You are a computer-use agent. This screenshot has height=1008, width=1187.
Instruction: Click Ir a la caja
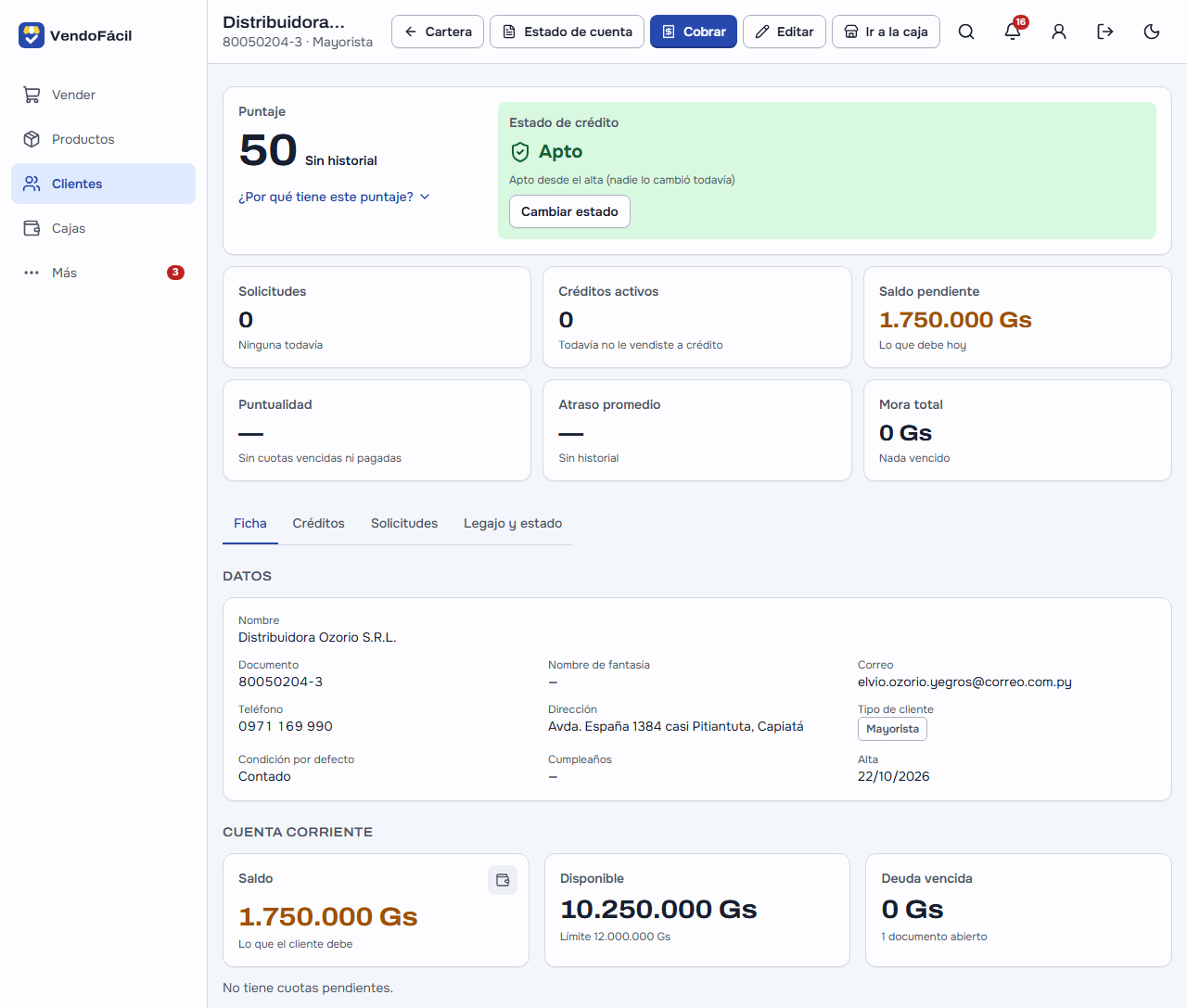[886, 32]
